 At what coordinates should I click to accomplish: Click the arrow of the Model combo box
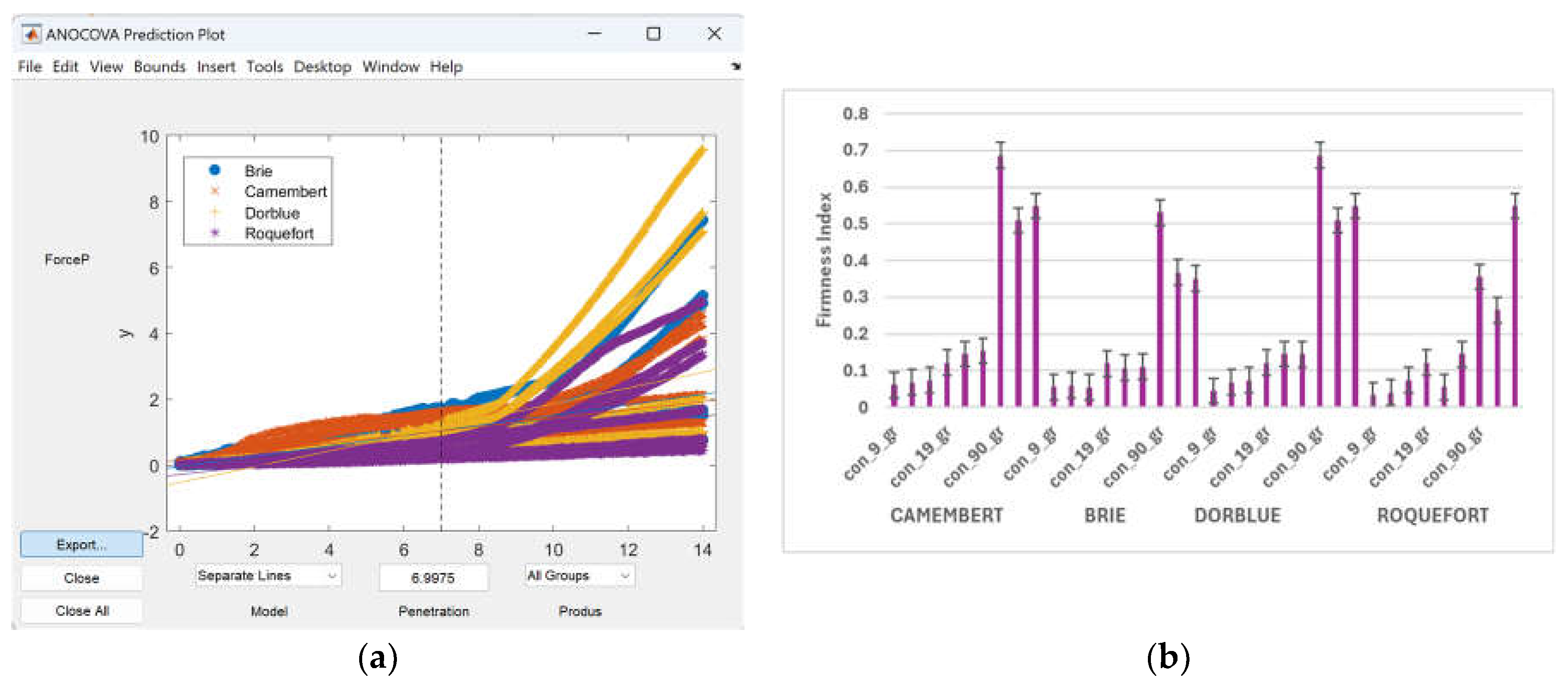coord(332,576)
